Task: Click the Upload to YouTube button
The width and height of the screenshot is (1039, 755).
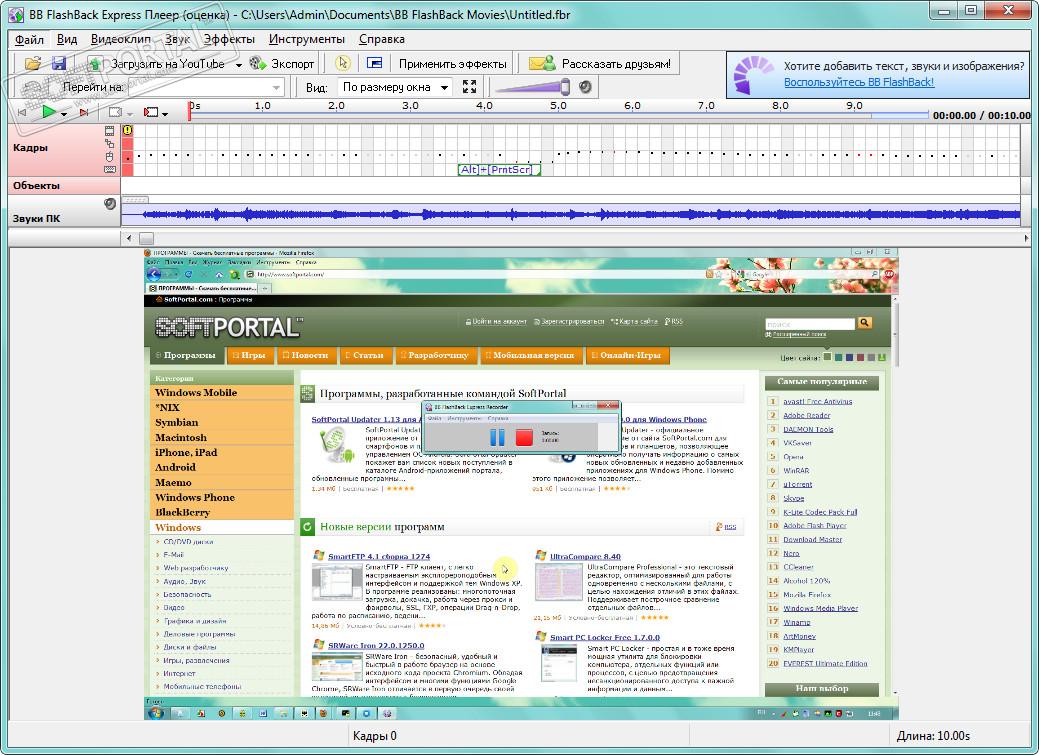Action: tap(156, 64)
